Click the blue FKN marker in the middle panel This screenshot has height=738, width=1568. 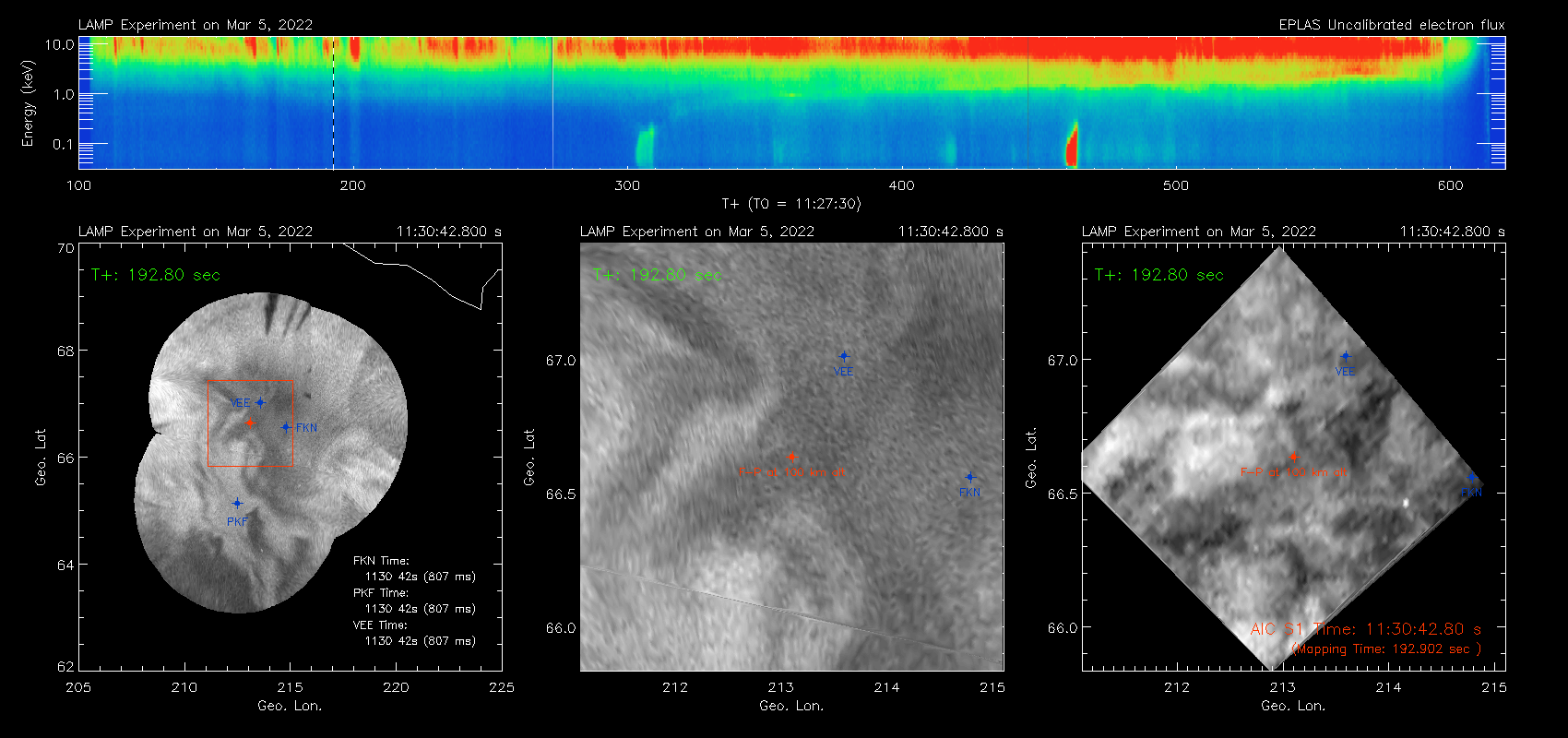click(969, 477)
